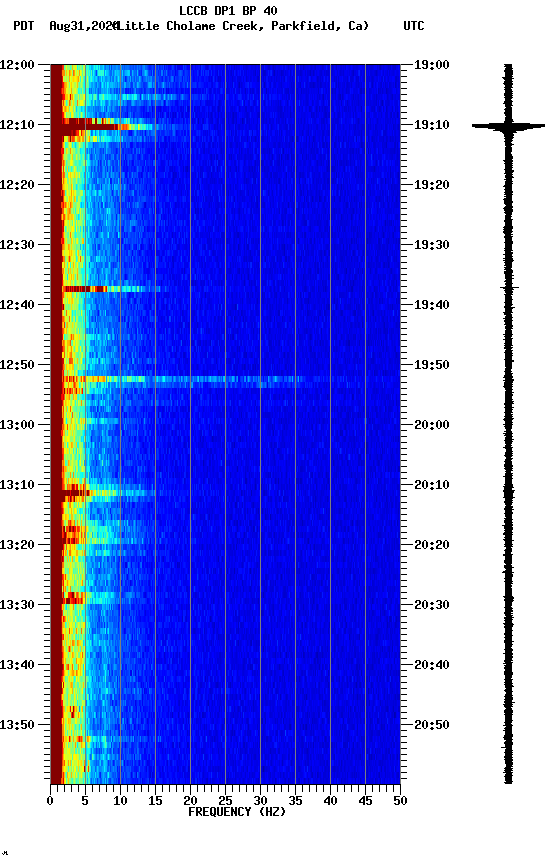Image resolution: width=552 pixels, height=864 pixels.
Task: Click the '30' frequency axis tick label
Action: pyautogui.click(x=260, y=801)
